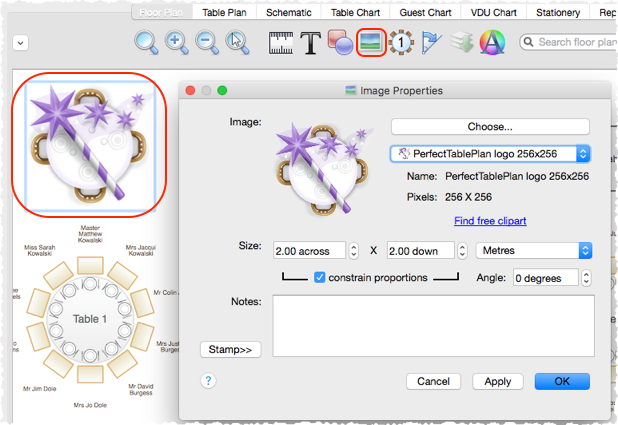Open the table numbering gear tool
This screenshot has width=618, height=425.
401,42
